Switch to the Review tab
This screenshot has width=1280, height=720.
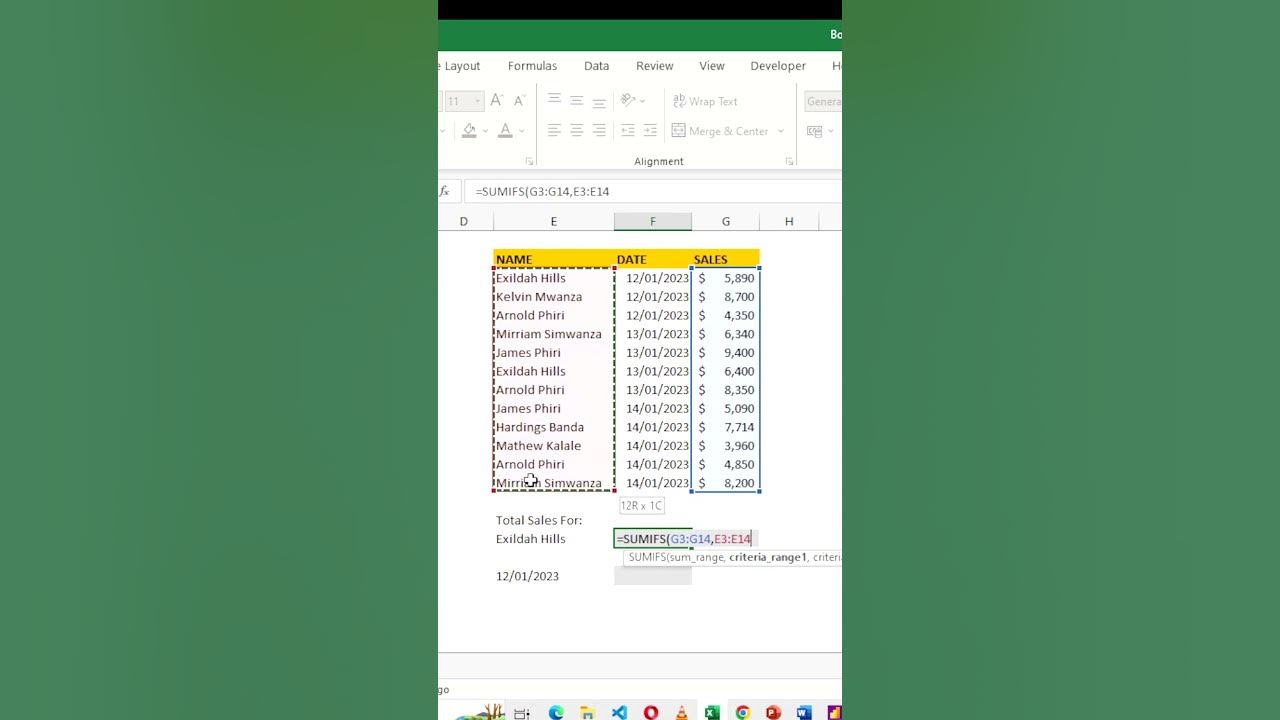(x=655, y=66)
